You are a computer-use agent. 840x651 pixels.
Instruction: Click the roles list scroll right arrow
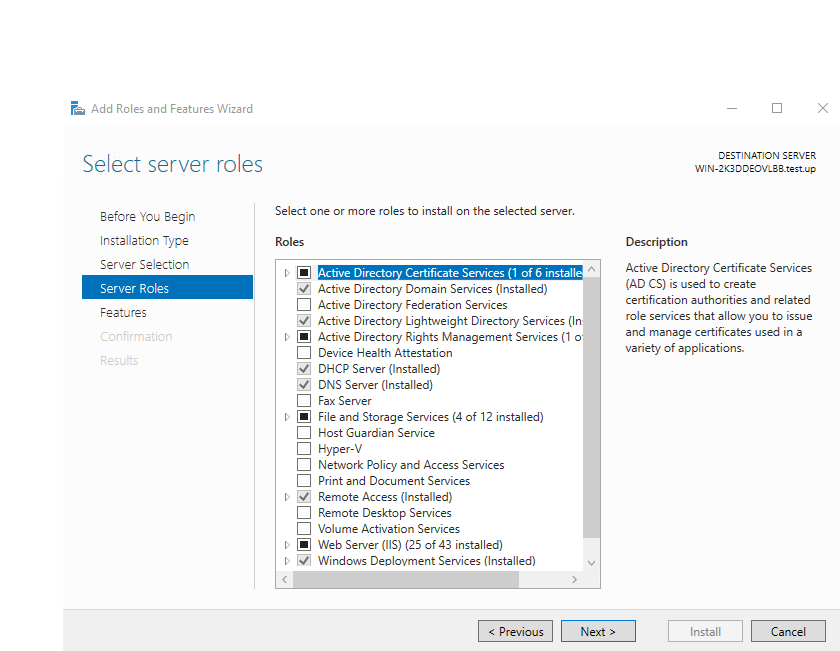pyautogui.click(x=574, y=579)
